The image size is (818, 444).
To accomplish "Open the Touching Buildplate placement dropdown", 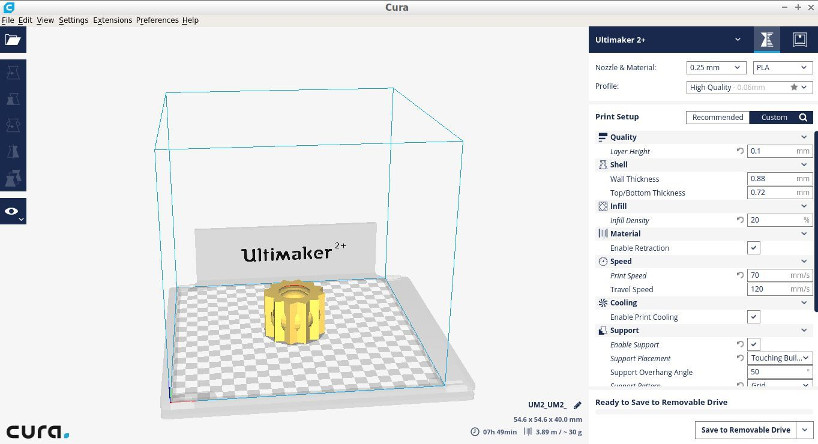I will click(779, 358).
